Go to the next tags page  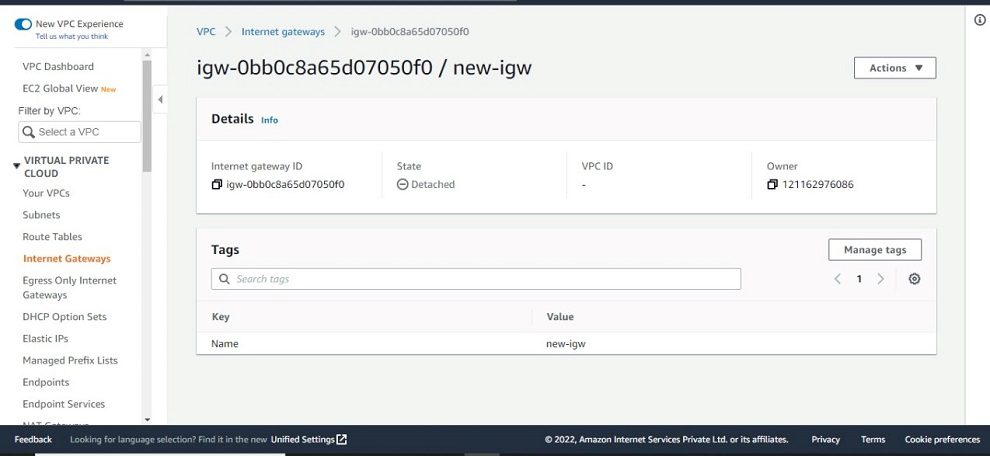click(x=881, y=279)
